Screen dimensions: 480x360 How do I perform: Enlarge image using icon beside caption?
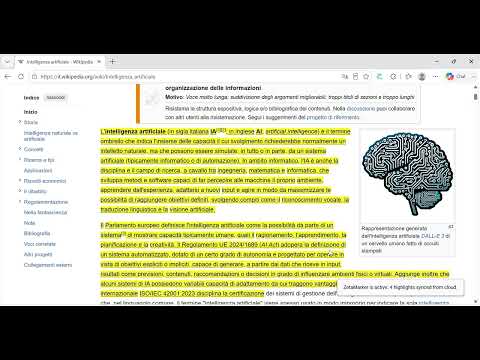tap(451, 227)
